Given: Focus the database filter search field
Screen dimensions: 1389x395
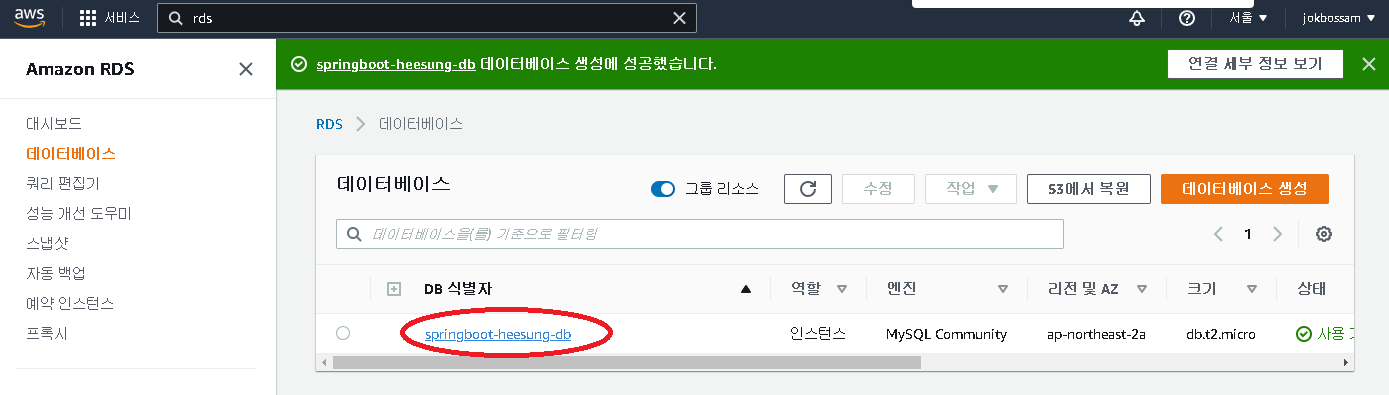Looking at the screenshot, I should pos(700,234).
